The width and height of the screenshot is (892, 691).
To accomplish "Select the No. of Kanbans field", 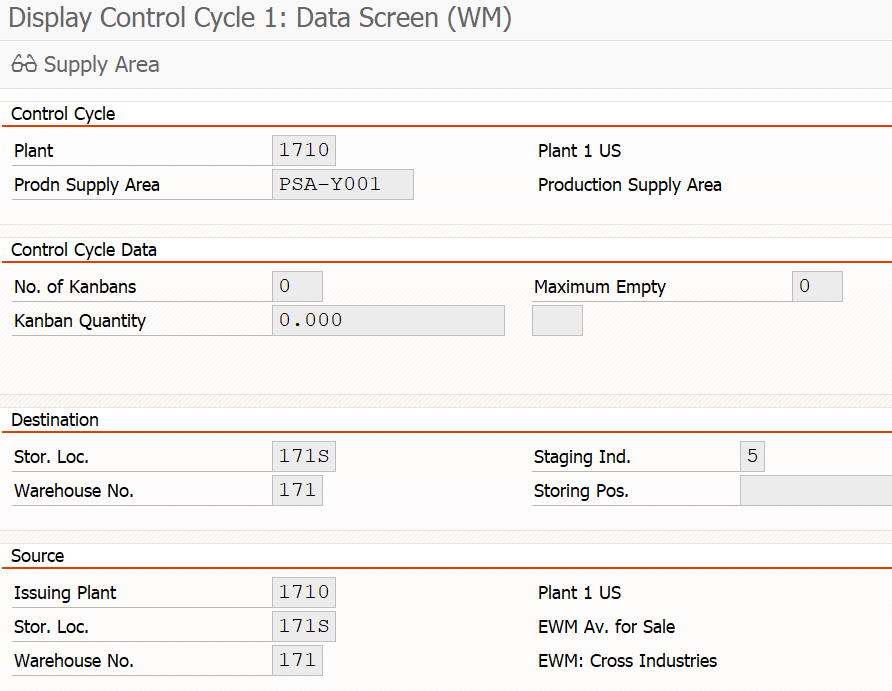I will [x=298, y=286].
